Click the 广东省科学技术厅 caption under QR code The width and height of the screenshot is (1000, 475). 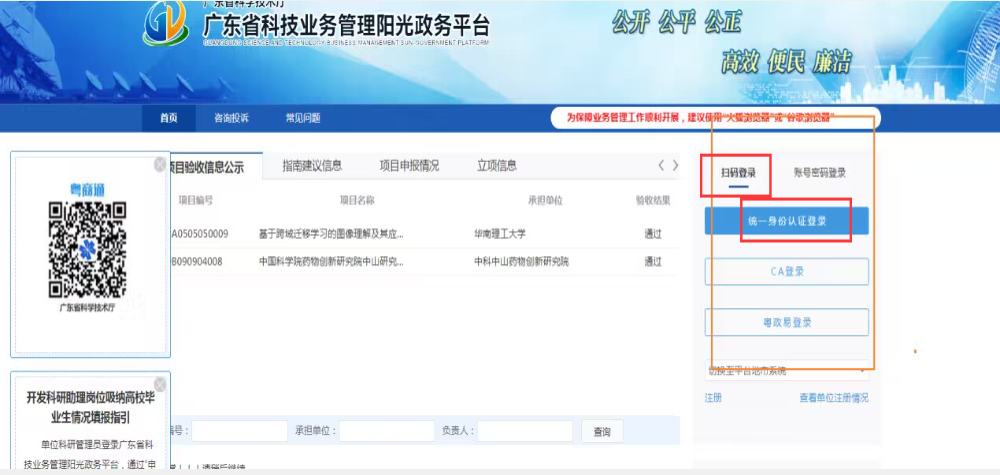(87, 307)
